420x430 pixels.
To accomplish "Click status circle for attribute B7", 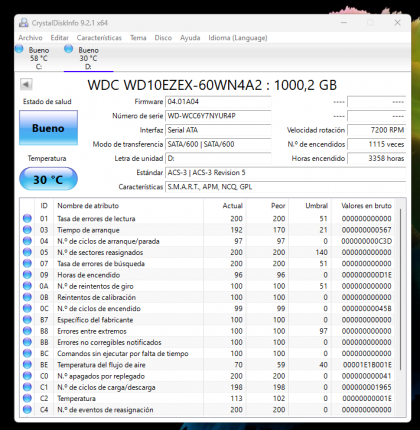I will (x=27, y=320).
